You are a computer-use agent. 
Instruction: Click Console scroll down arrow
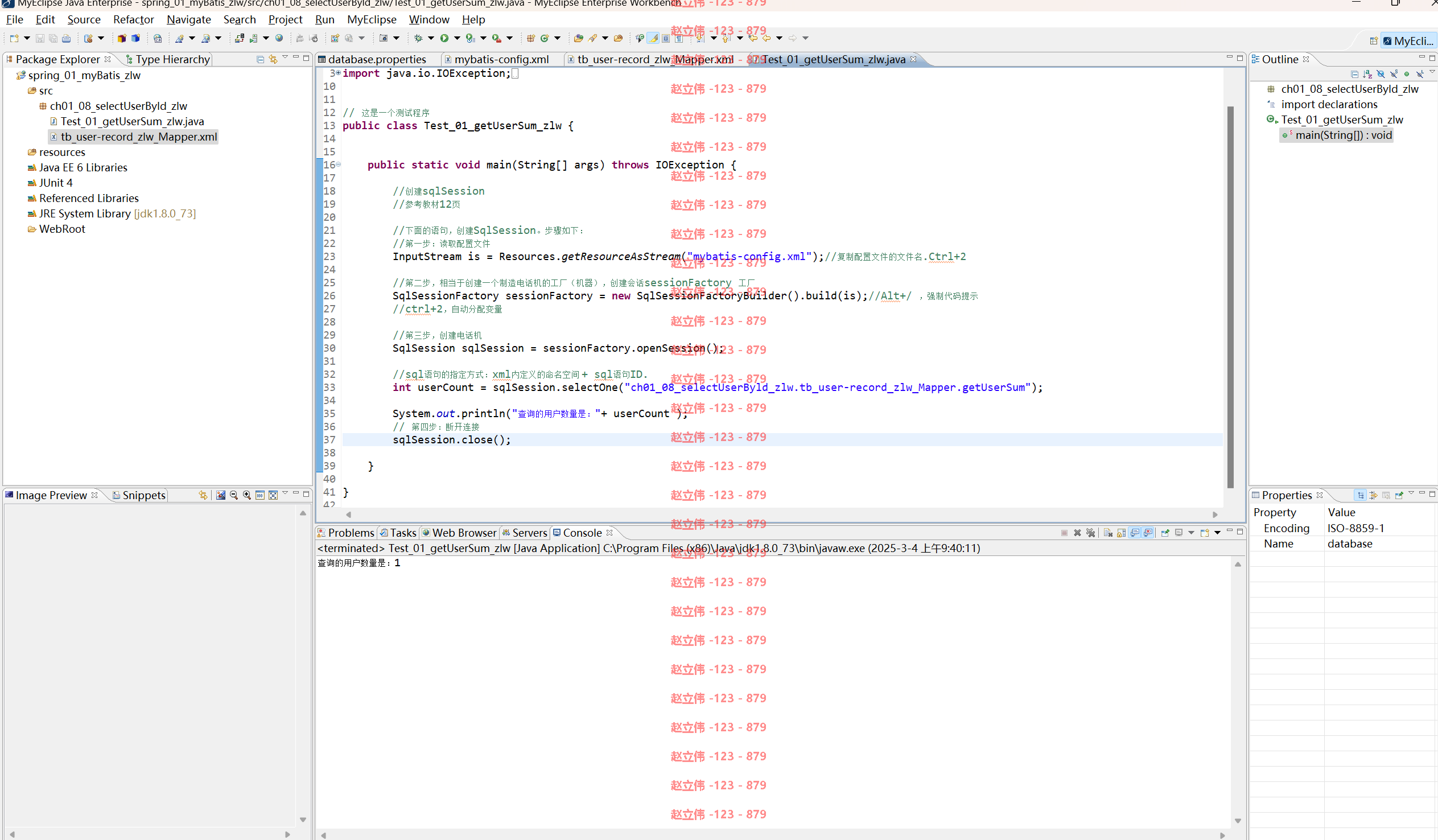1238,821
